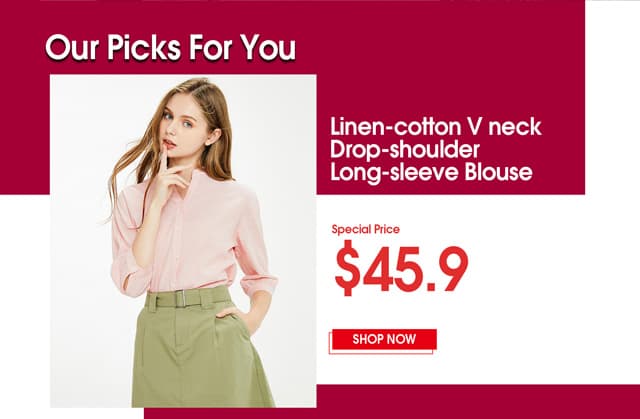Viewport: 640px width, 419px height.
Task: Click the dollar sign of the price
Action: [x=347, y=268]
